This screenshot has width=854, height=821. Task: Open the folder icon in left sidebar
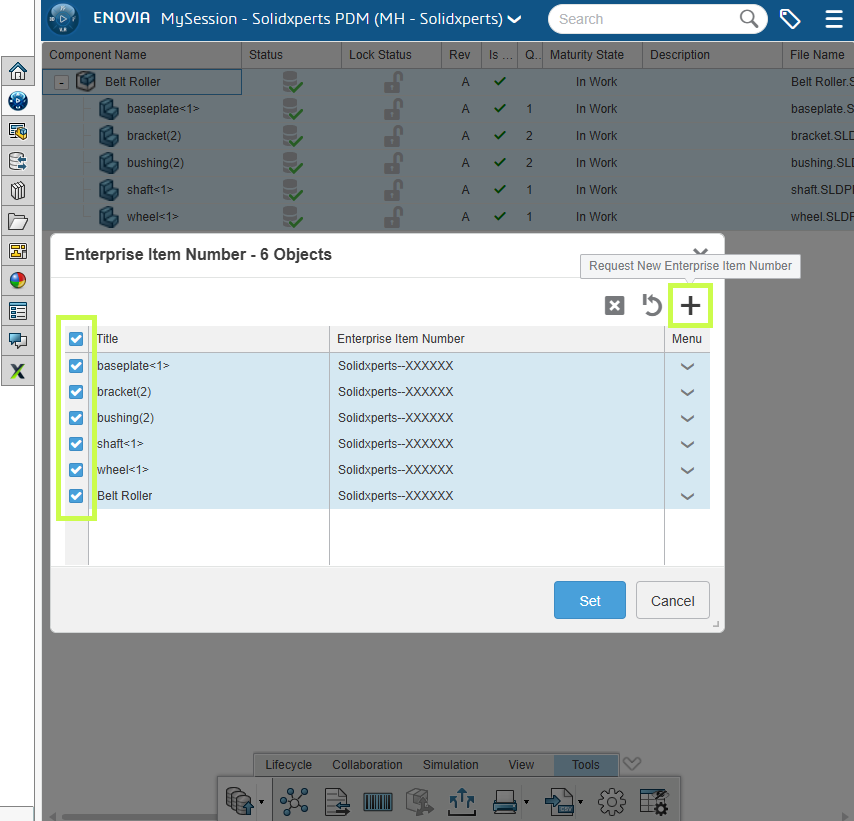pos(18,221)
